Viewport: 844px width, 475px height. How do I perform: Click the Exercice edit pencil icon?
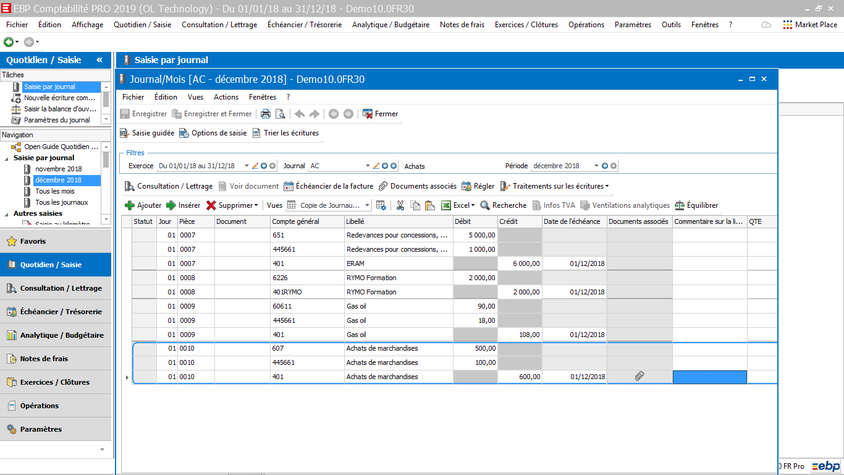[x=255, y=166]
